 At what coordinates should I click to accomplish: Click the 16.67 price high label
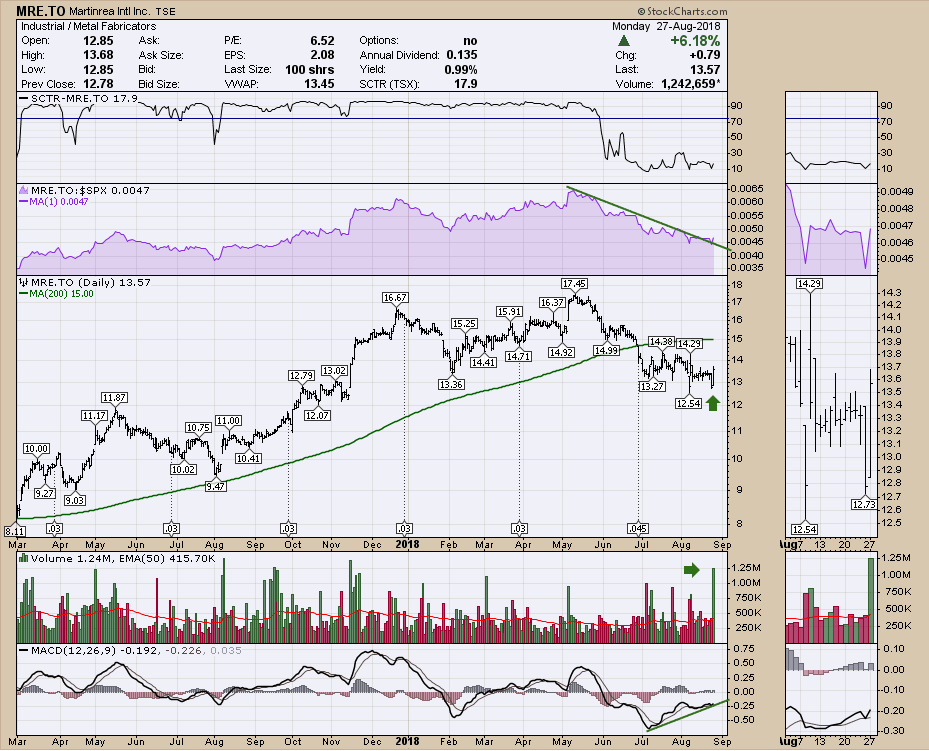click(x=395, y=298)
